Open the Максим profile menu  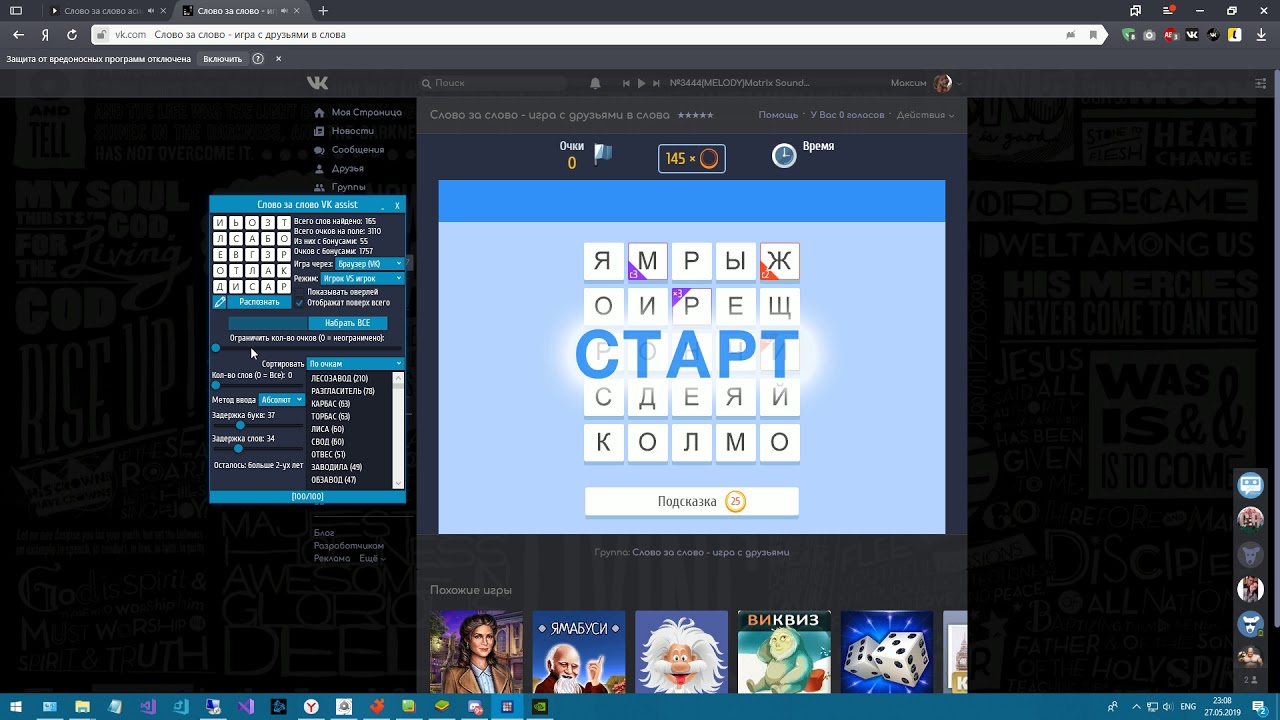coord(926,83)
